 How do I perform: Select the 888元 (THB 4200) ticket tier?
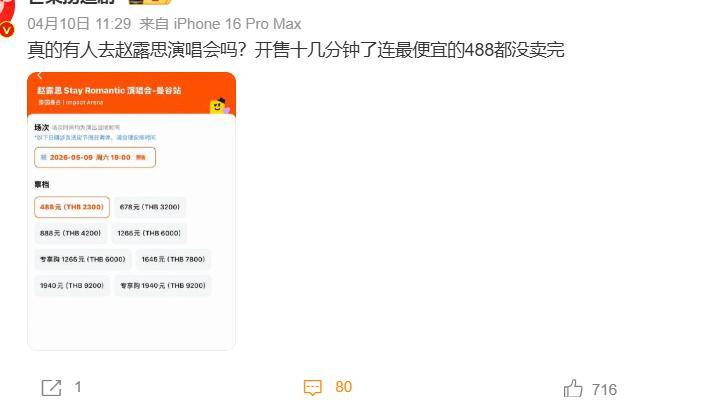click(70, 233)
